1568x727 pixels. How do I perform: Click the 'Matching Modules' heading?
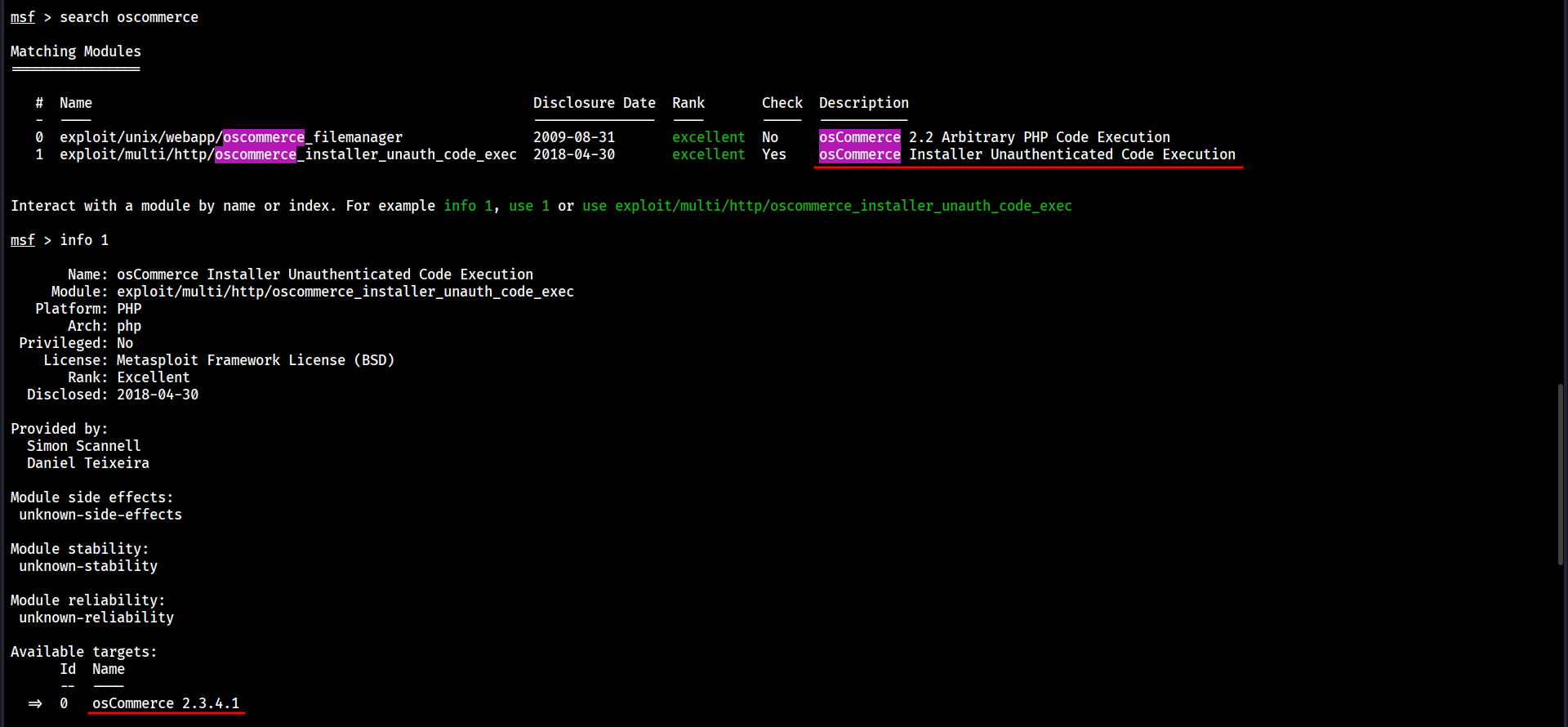tap(75, 51)
